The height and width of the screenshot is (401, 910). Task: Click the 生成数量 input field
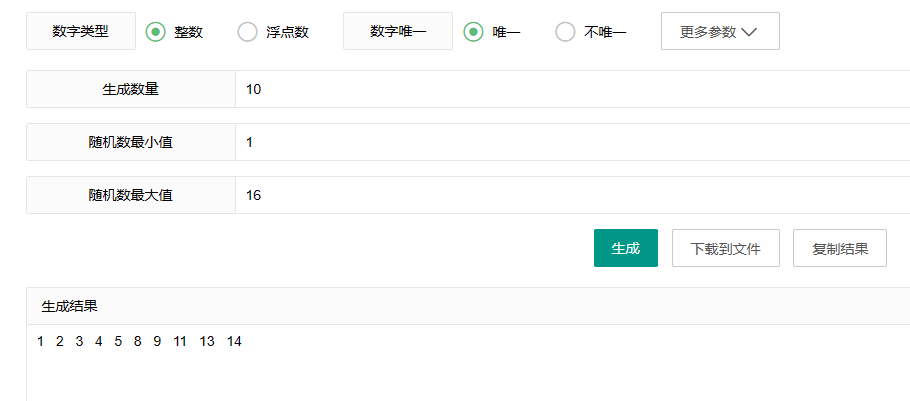point(572,89)
